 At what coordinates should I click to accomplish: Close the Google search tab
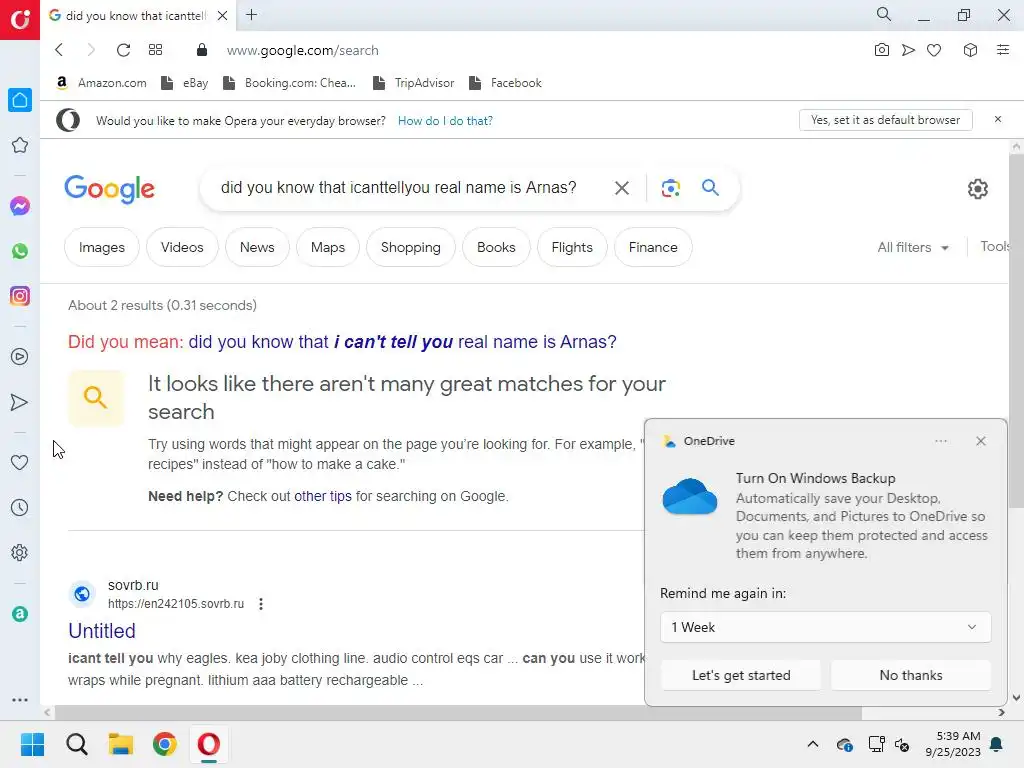(223, 16)
